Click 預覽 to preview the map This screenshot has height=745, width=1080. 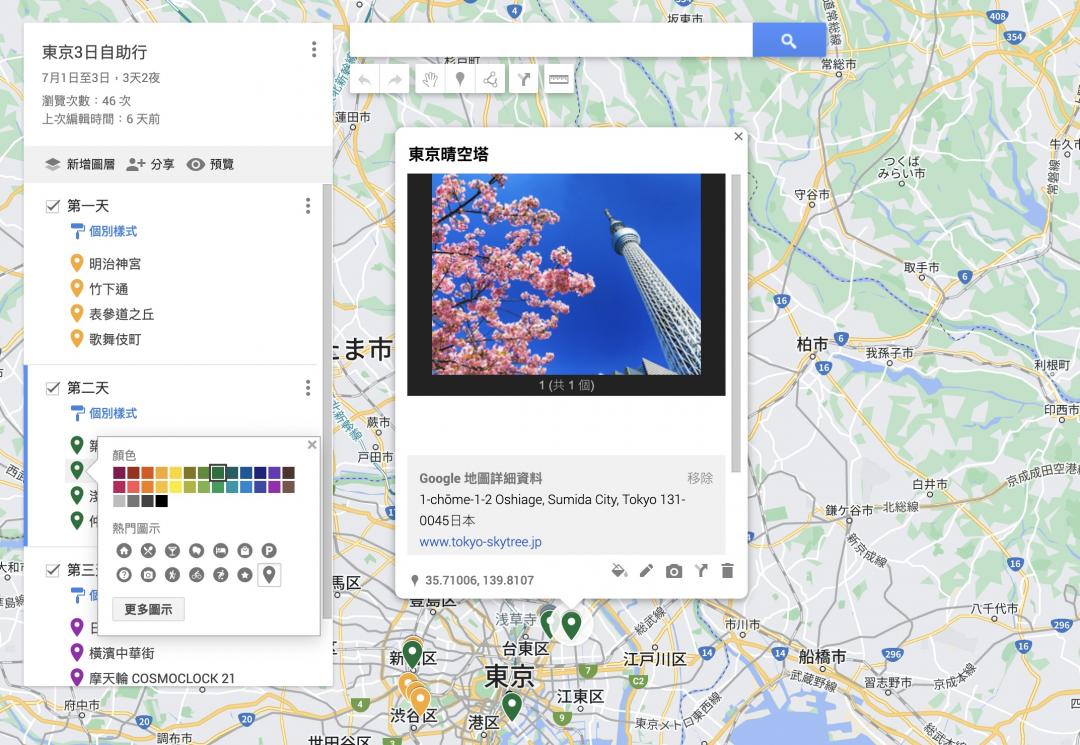coord(210,164)
